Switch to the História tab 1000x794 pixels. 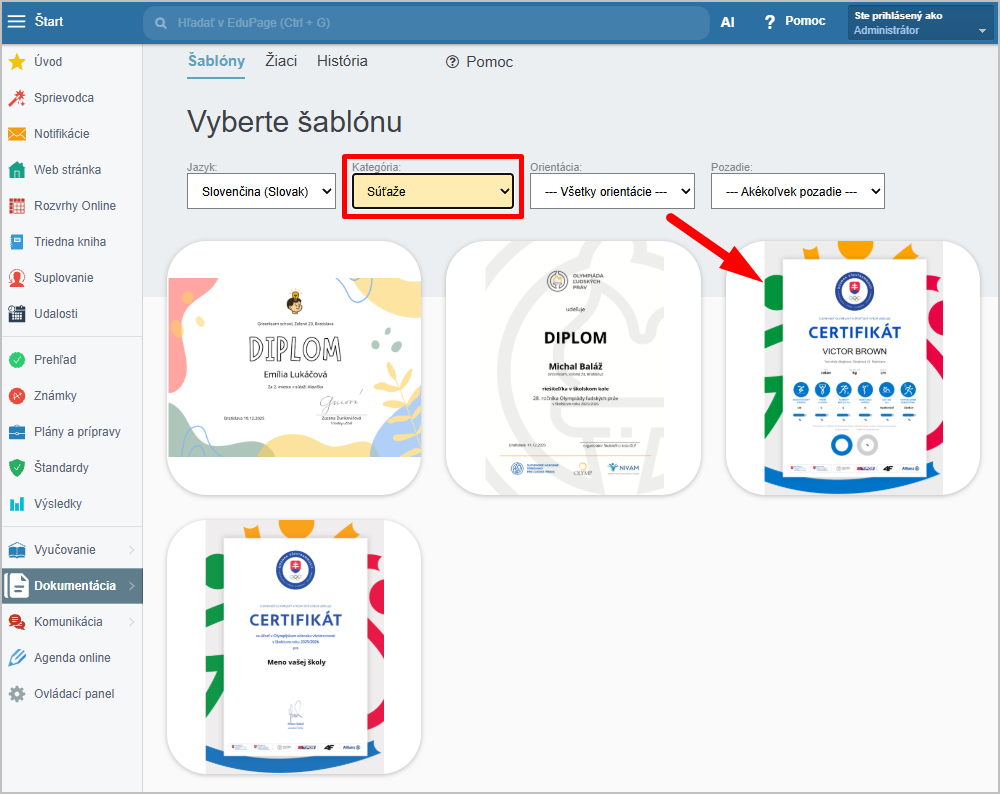[x=342, y=61]
